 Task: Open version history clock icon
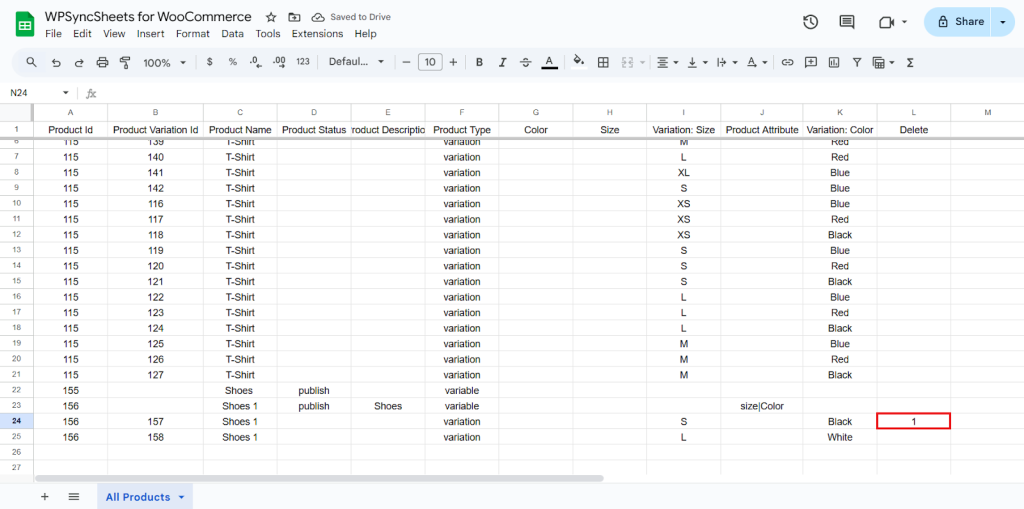810,22
